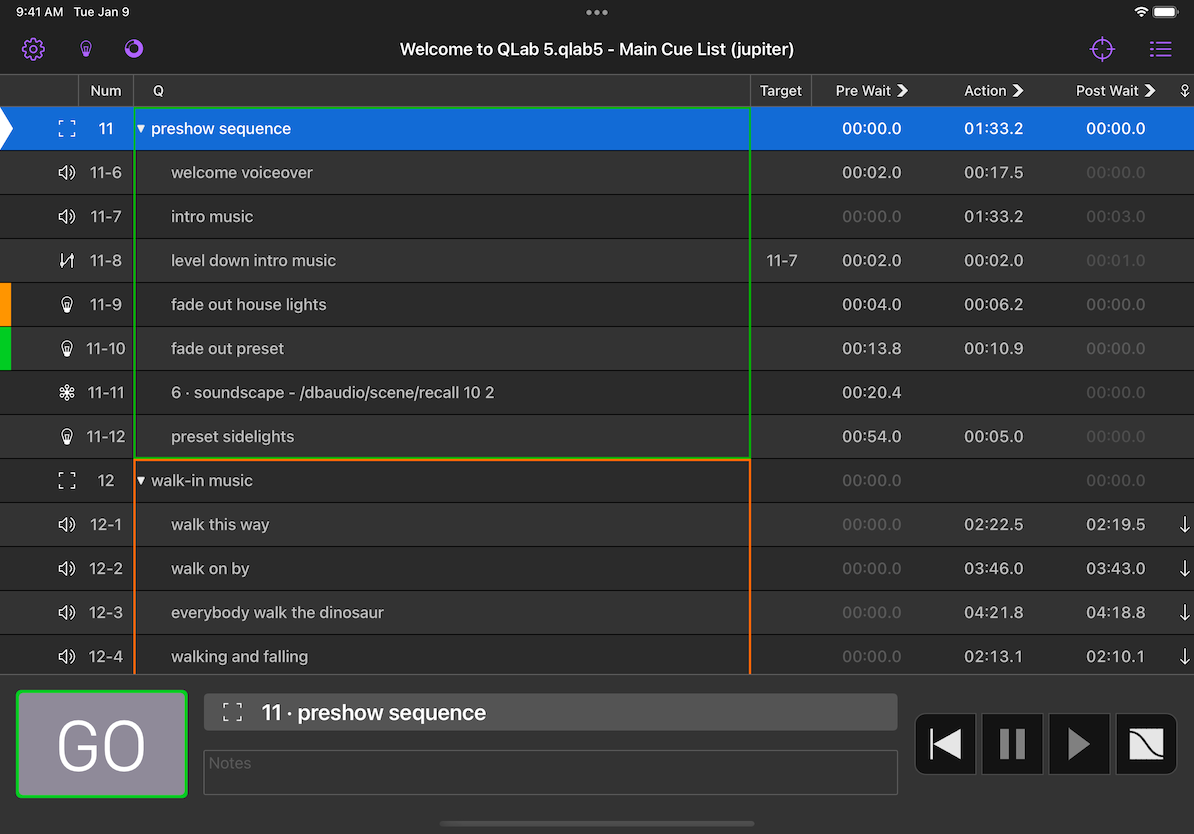
Task: Toggle auto-continue arrow on 'walk on by'
Action: click(1184, 568)
